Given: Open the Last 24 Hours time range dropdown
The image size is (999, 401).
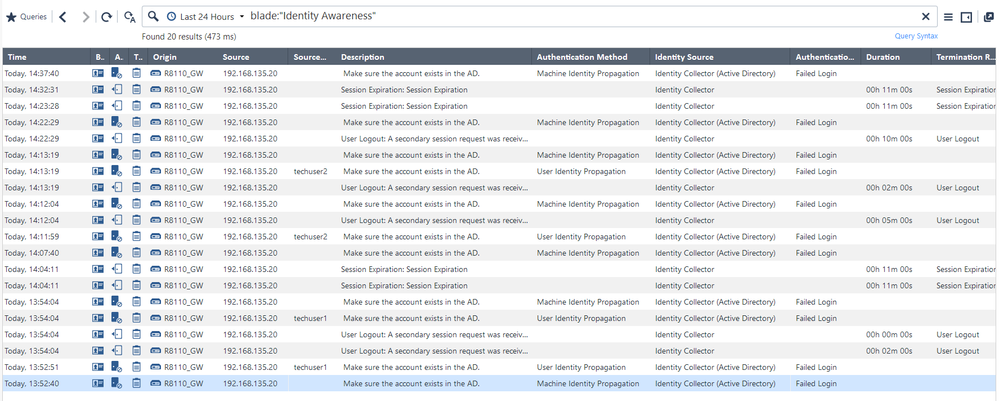Looking at the screenshot, I should (x=205, y=17).
